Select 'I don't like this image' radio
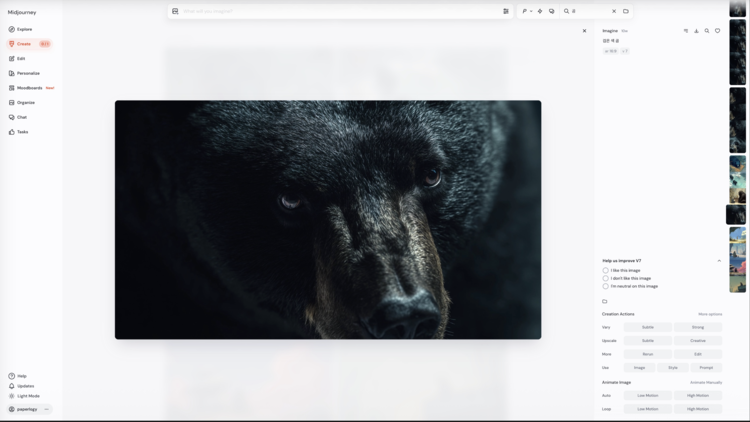Viewport: 750px width, 422px height. [606, 278]
